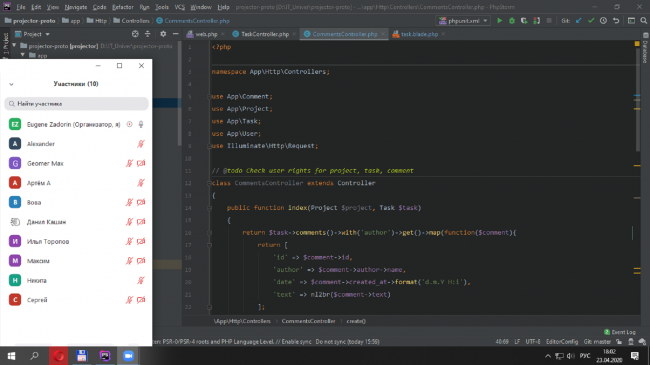Toggle Артём А microphone icon
Image resolution: width=650 pixels, height=365 pixels.
141,183
